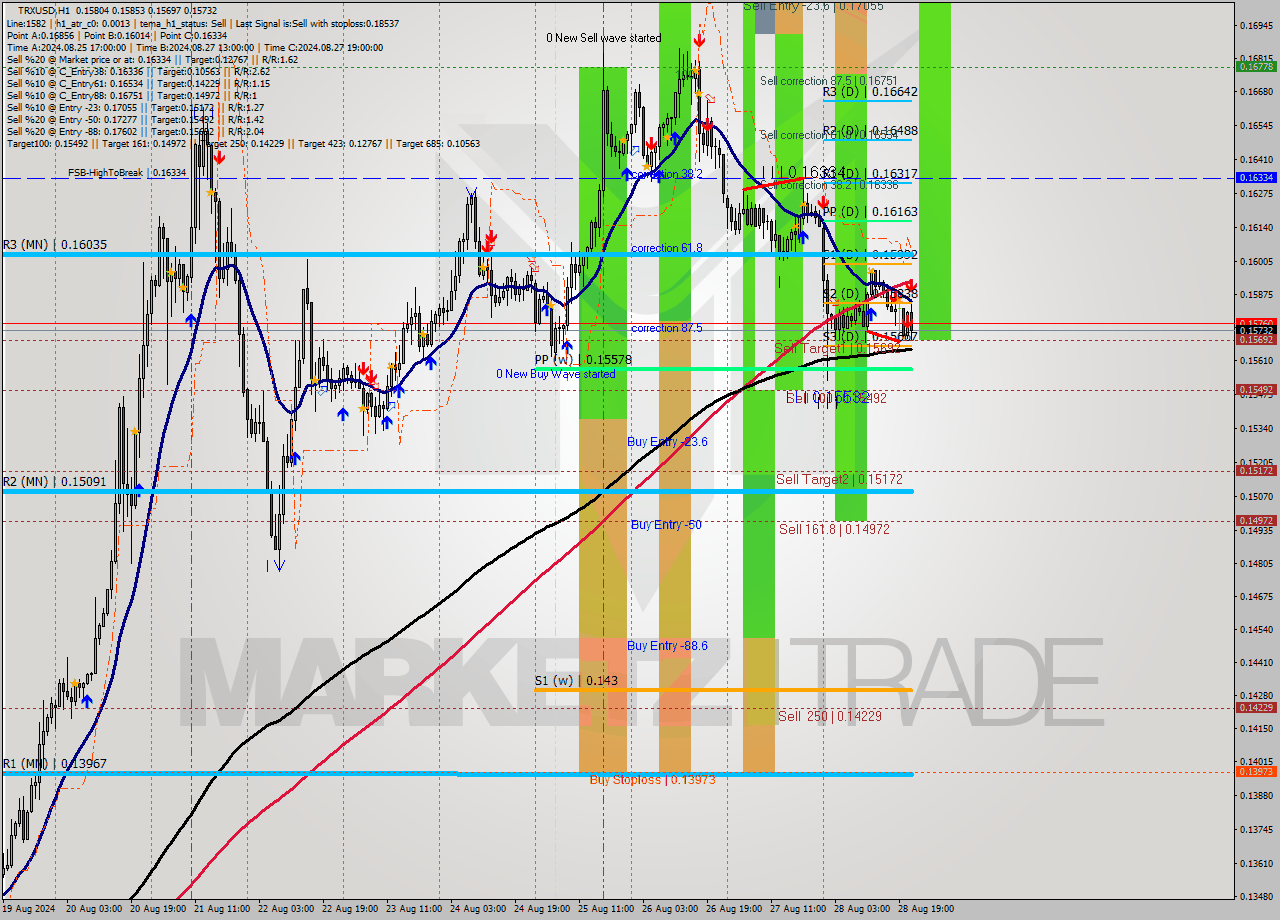The width and height of the screenshot is (1280, 920).
Task: Click the 'R2 (MN) | 0.15091' pivot label
Action: coord(55,481)
